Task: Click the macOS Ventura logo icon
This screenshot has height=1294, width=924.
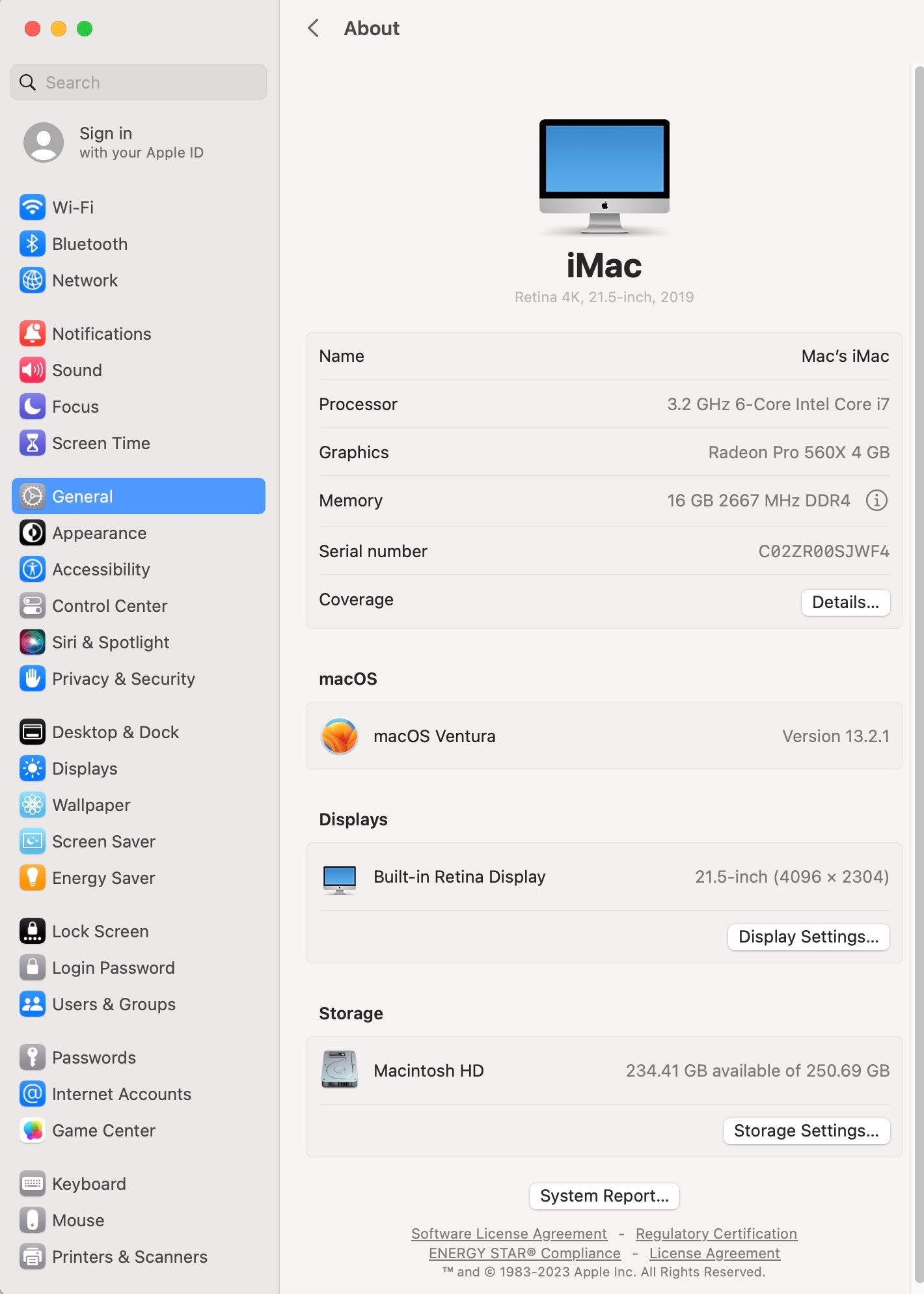Action: pos(340,736)
